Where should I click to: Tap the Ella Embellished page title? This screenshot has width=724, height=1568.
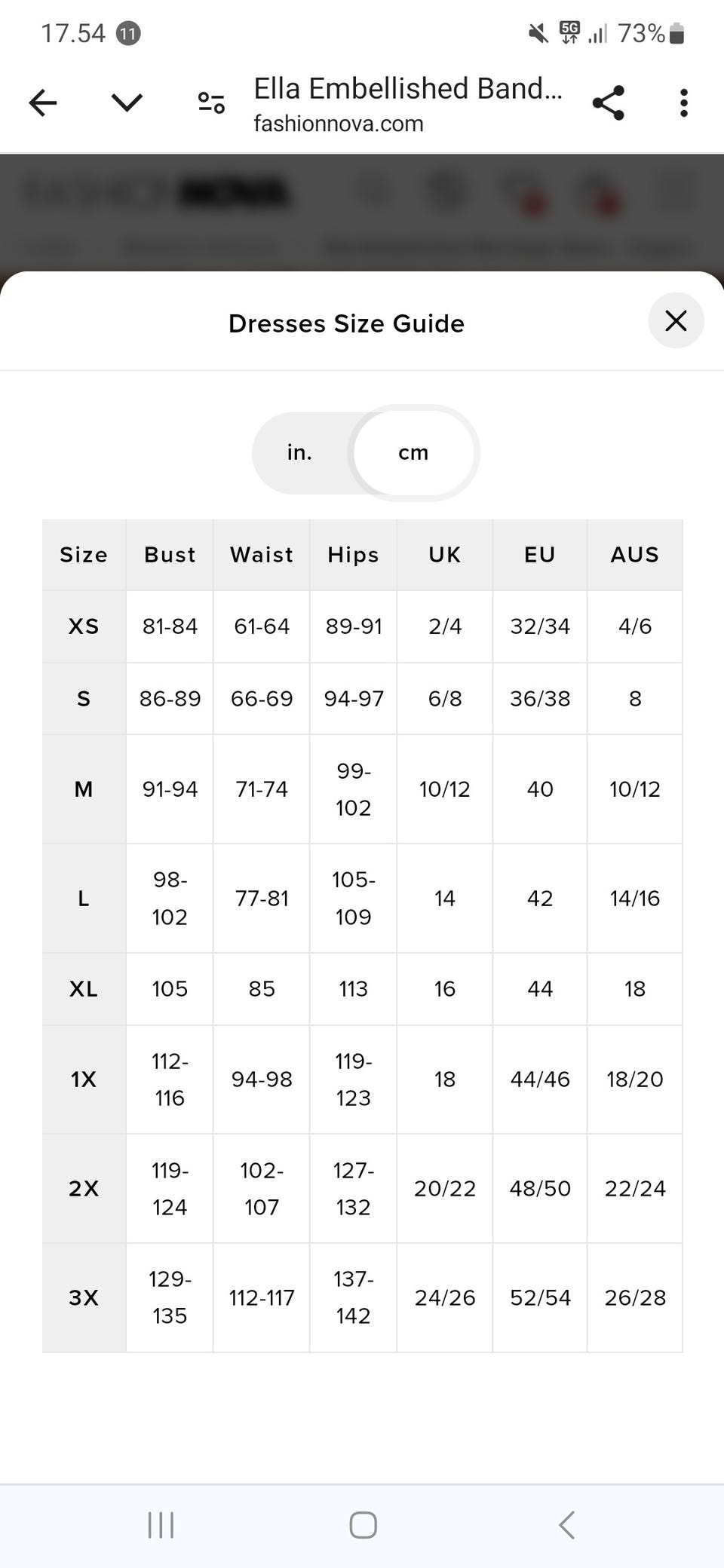[x=407, y=89]
